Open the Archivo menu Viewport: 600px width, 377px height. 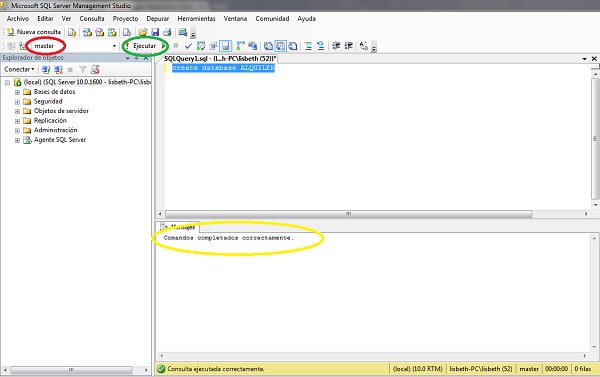[x=18, y=18]
